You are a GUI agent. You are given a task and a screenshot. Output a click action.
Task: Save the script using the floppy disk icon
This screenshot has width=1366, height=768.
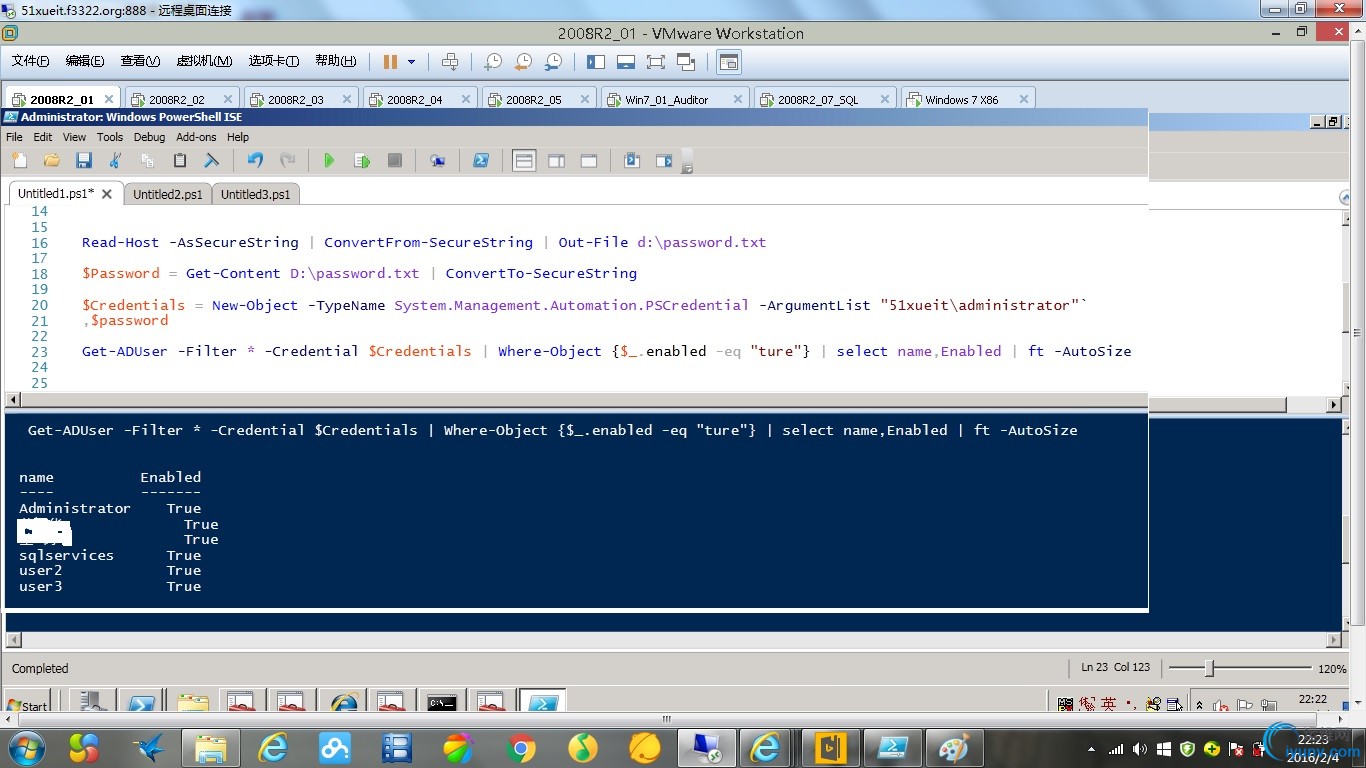click(x=84, y=161)
